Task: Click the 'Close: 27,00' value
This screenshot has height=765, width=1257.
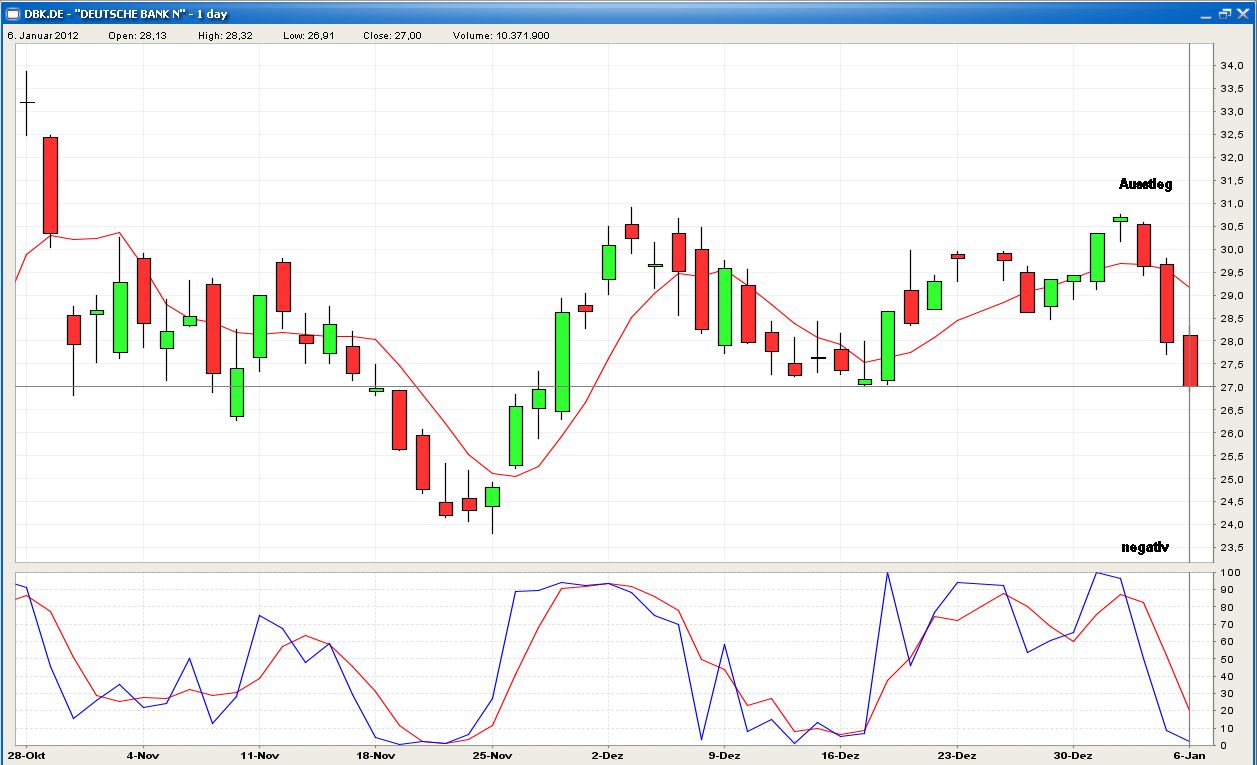Action: pos(393,35)
